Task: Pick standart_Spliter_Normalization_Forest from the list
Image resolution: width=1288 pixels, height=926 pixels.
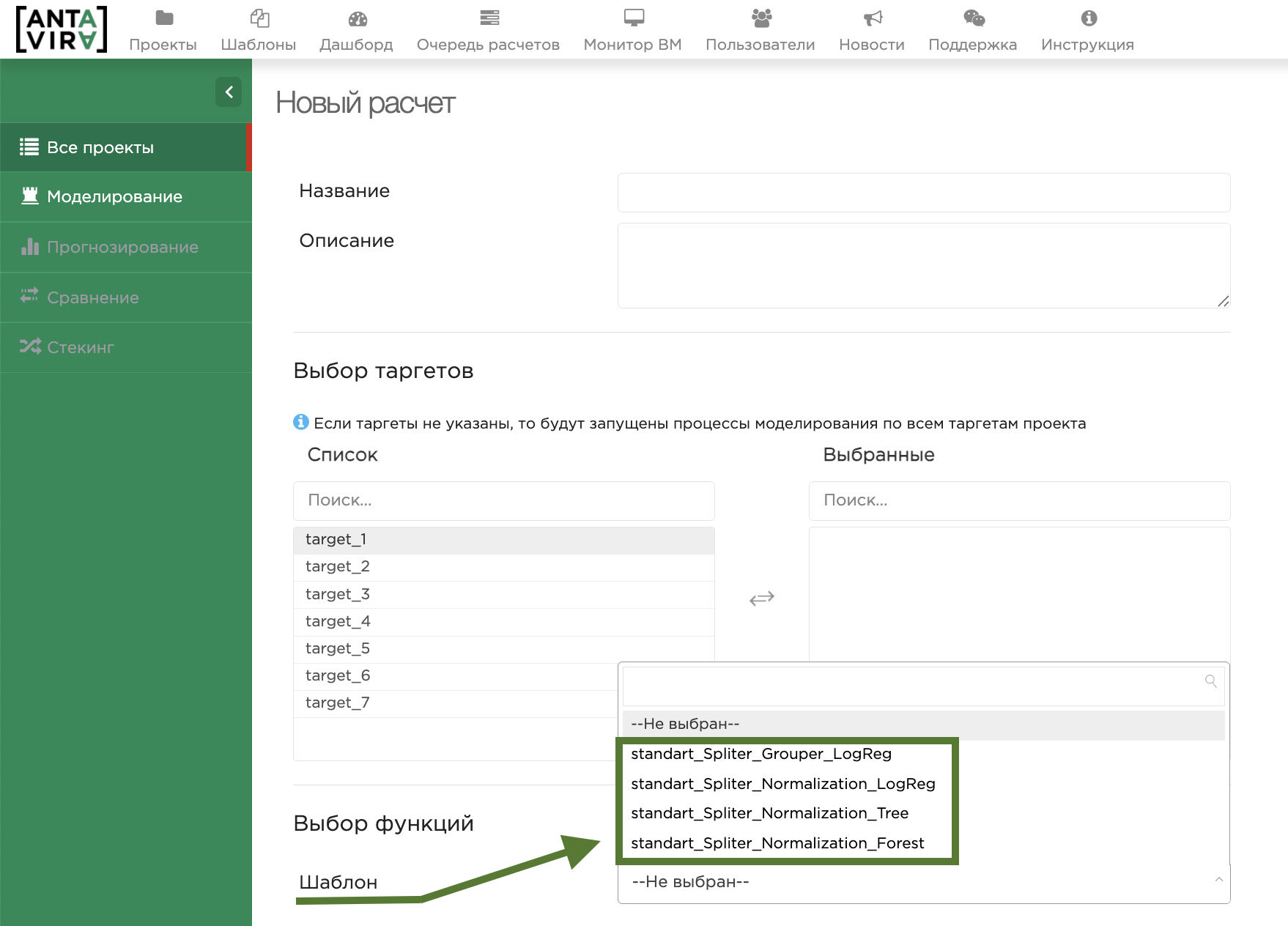Action: pos(777,843)
